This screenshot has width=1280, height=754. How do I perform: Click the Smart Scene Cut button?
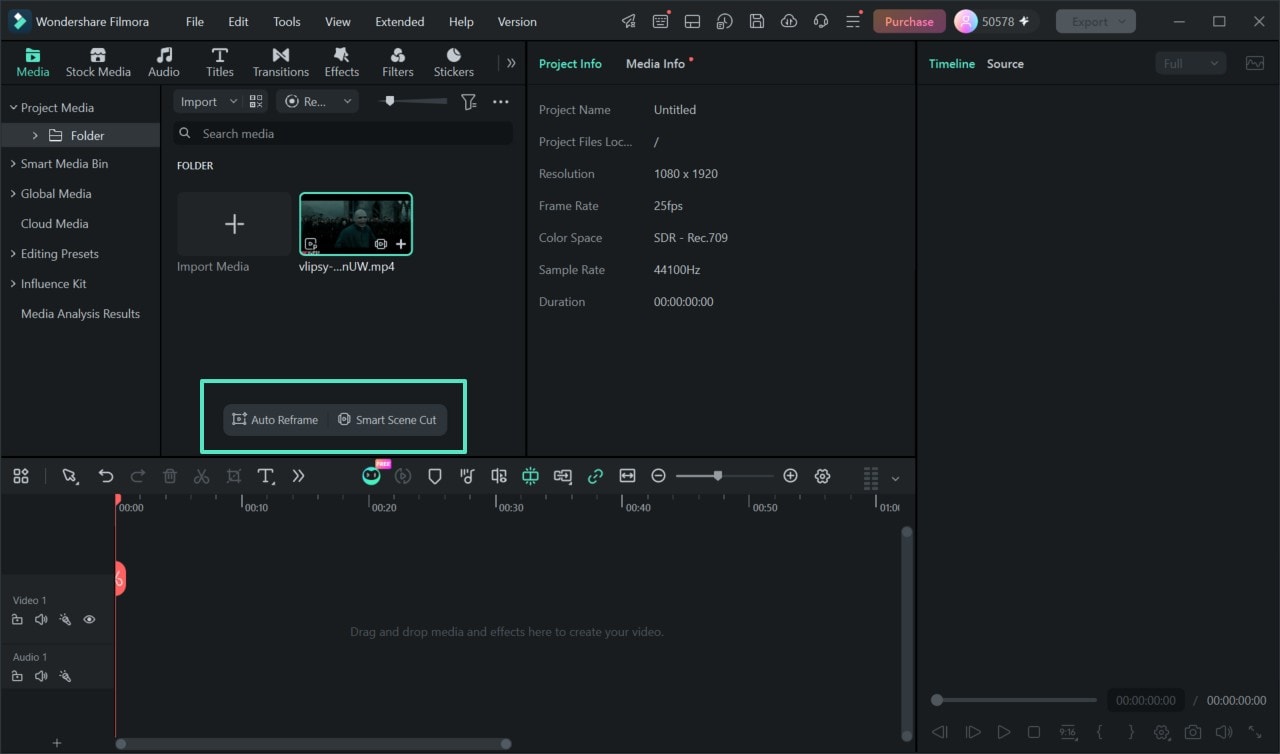pyautogui.click(x=387, y=420)
